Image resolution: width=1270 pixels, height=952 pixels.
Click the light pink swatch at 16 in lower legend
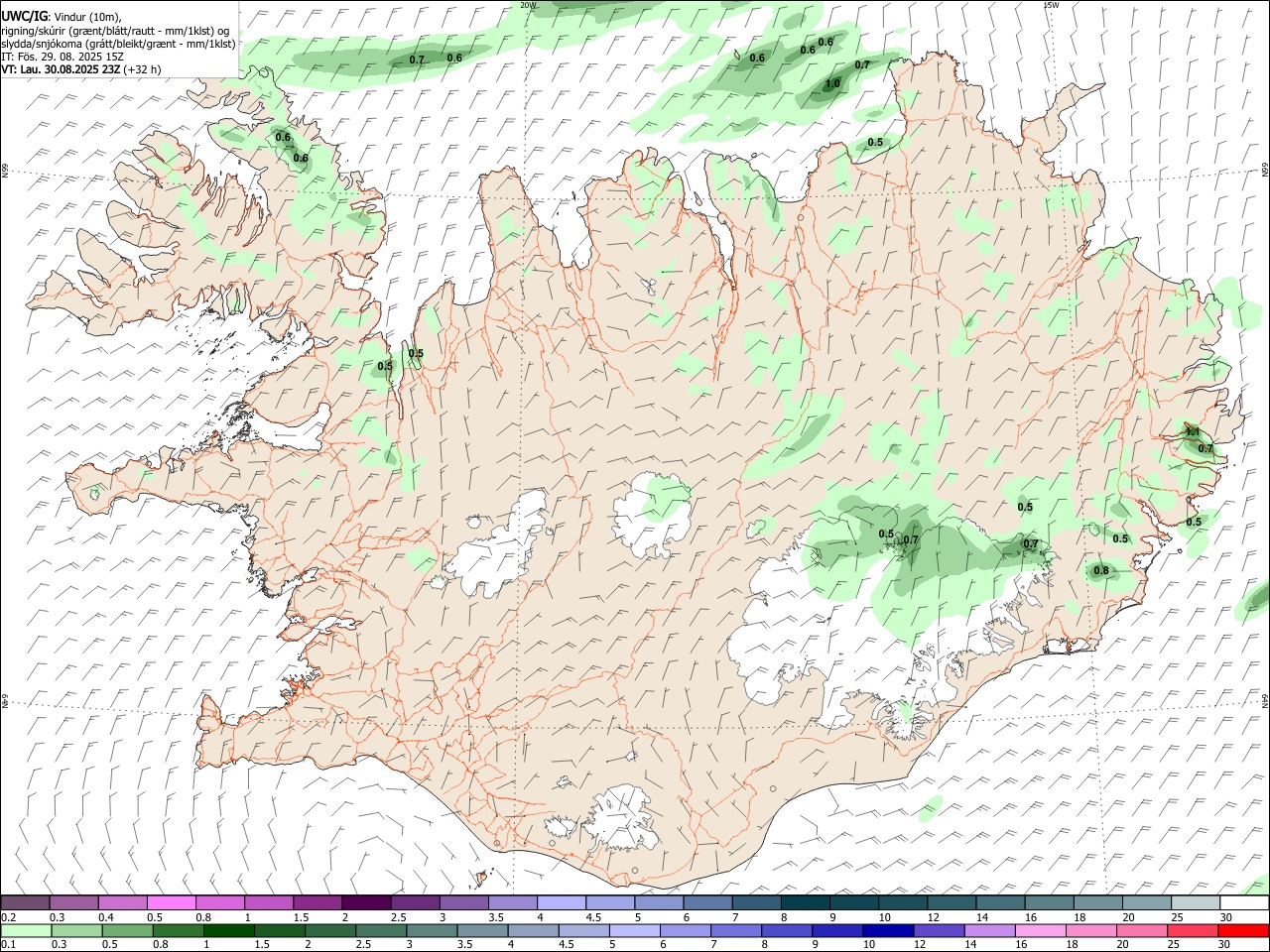(x=1041, y=931)
